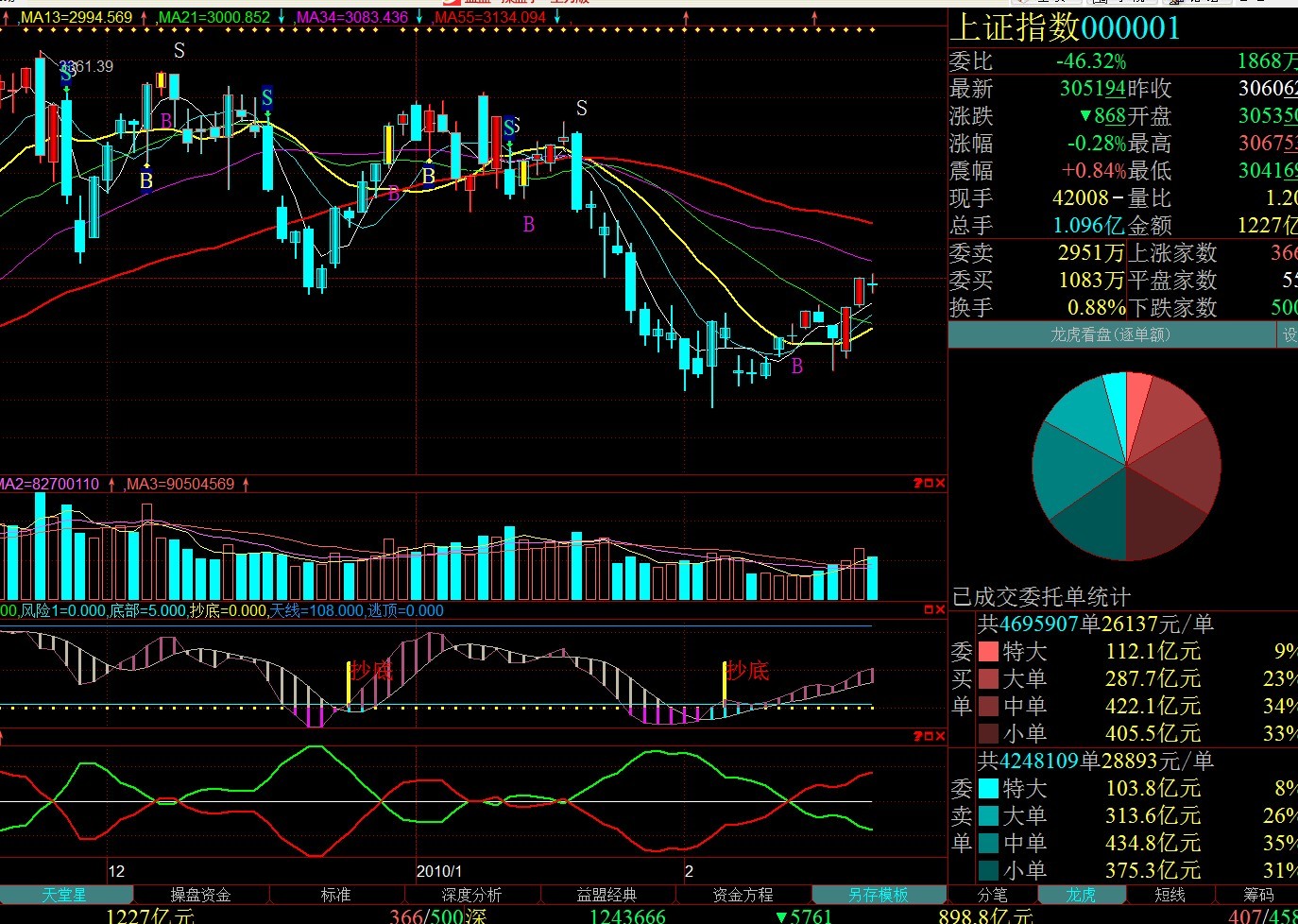Click the MA13=2994.569 indicator label

pyautogui.click(x=77, y=18)
